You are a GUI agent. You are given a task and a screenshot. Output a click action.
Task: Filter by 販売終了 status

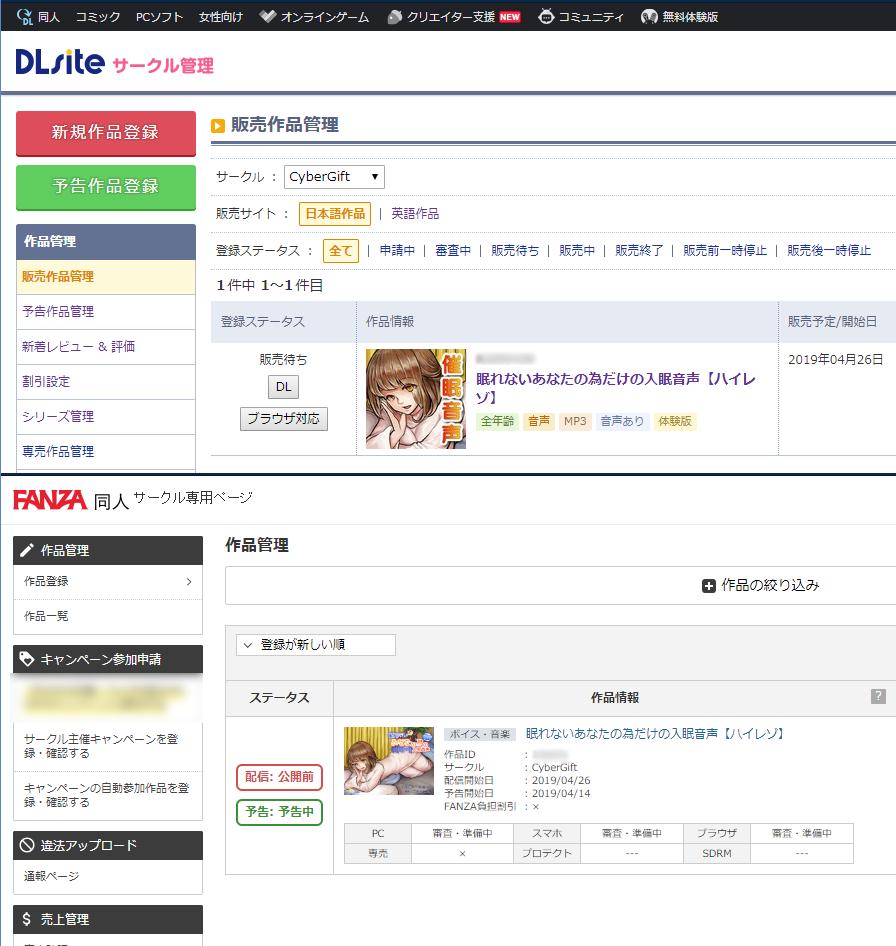(x=639, y=250)
